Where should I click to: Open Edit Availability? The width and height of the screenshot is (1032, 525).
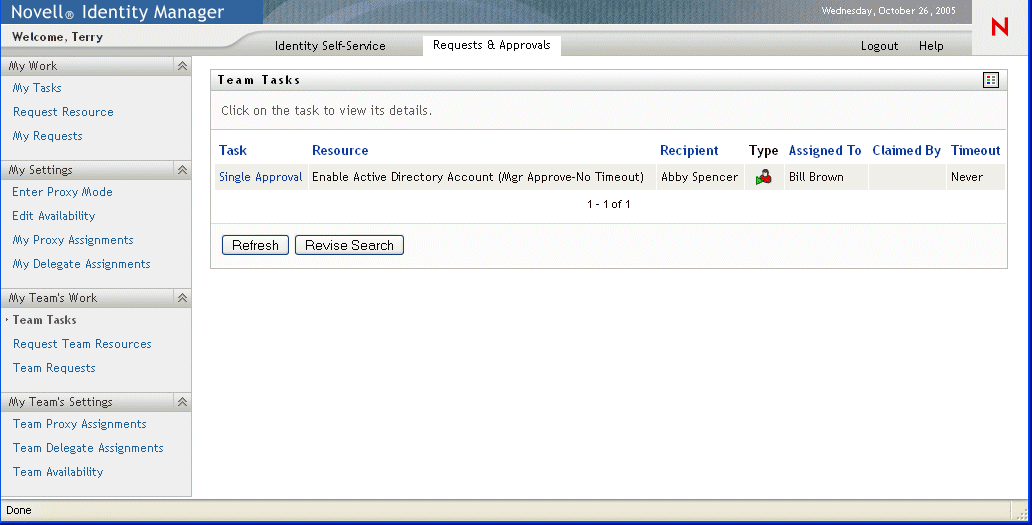click(x=53, y=216)
